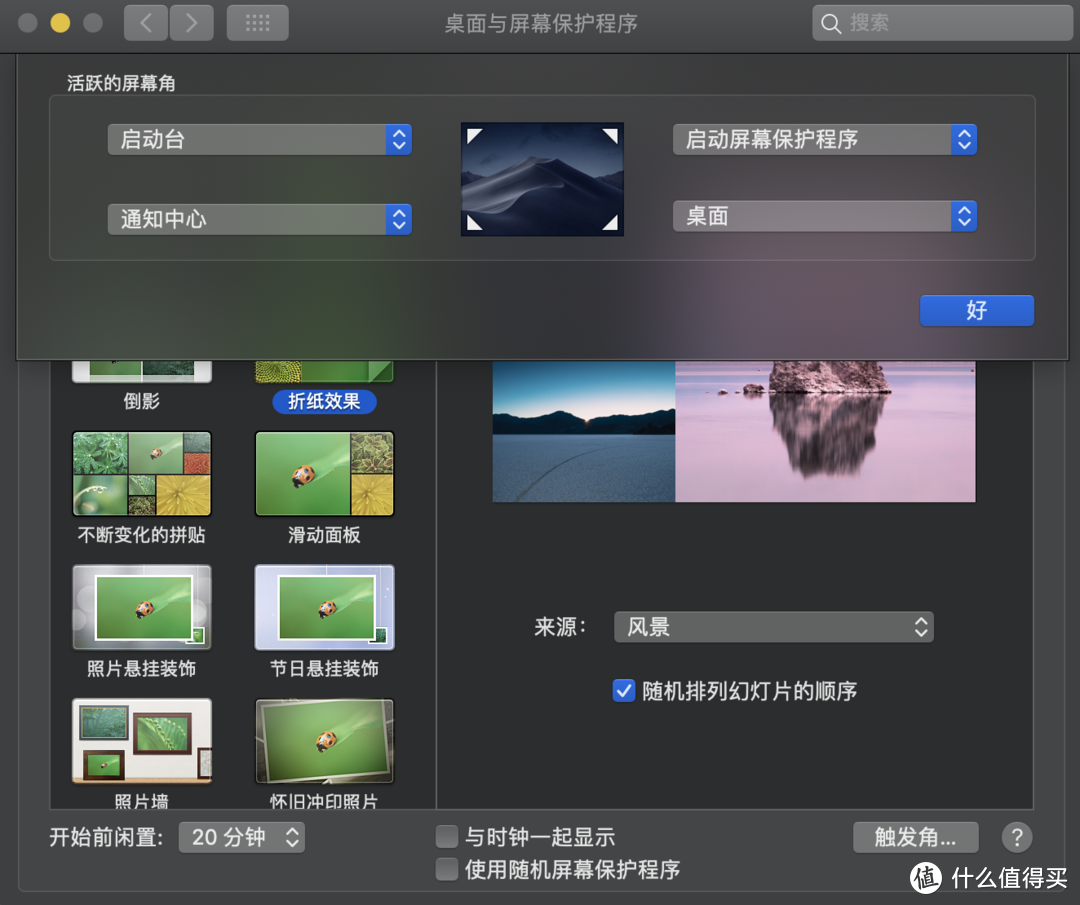The height and width of the screenshot is (905, 1080).
Task: Choose the 节日悬挂装饰 screen saver
Action: point(324,607)
